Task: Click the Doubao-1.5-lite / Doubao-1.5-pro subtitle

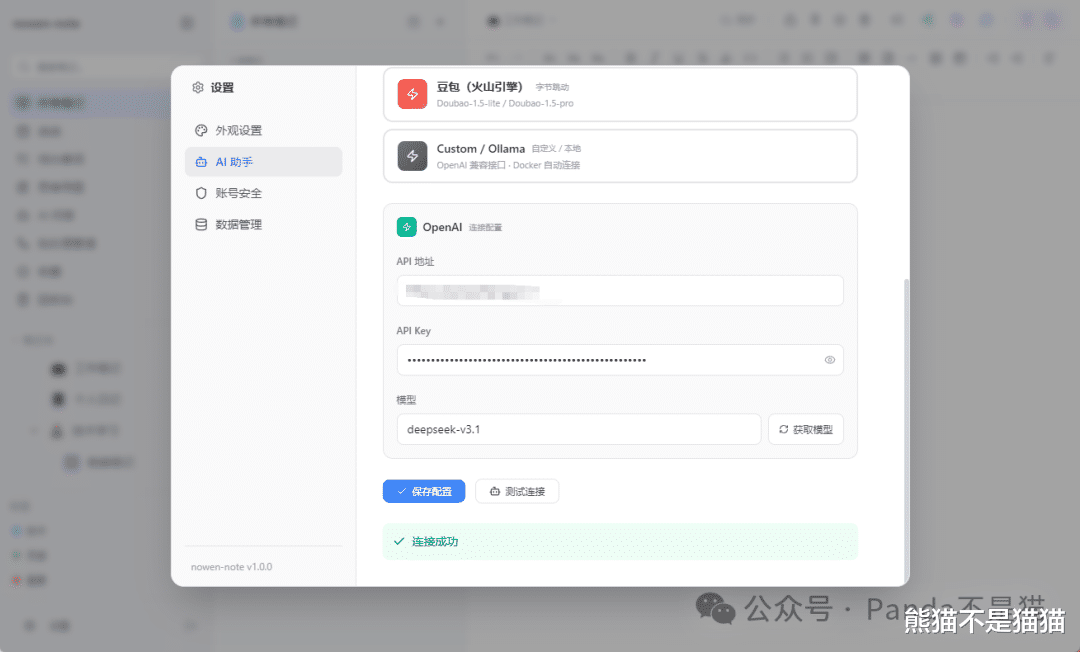Action: coord(505,103)
